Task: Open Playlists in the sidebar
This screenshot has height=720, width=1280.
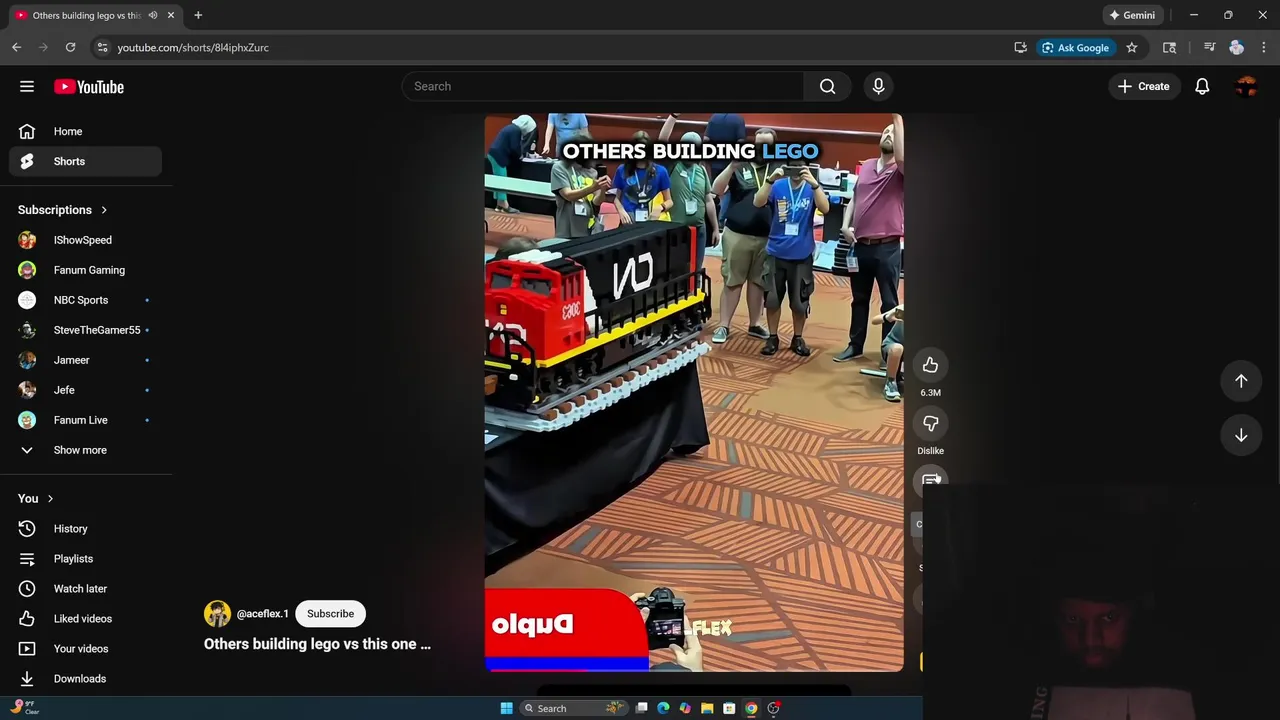Action: click(86, 558)
